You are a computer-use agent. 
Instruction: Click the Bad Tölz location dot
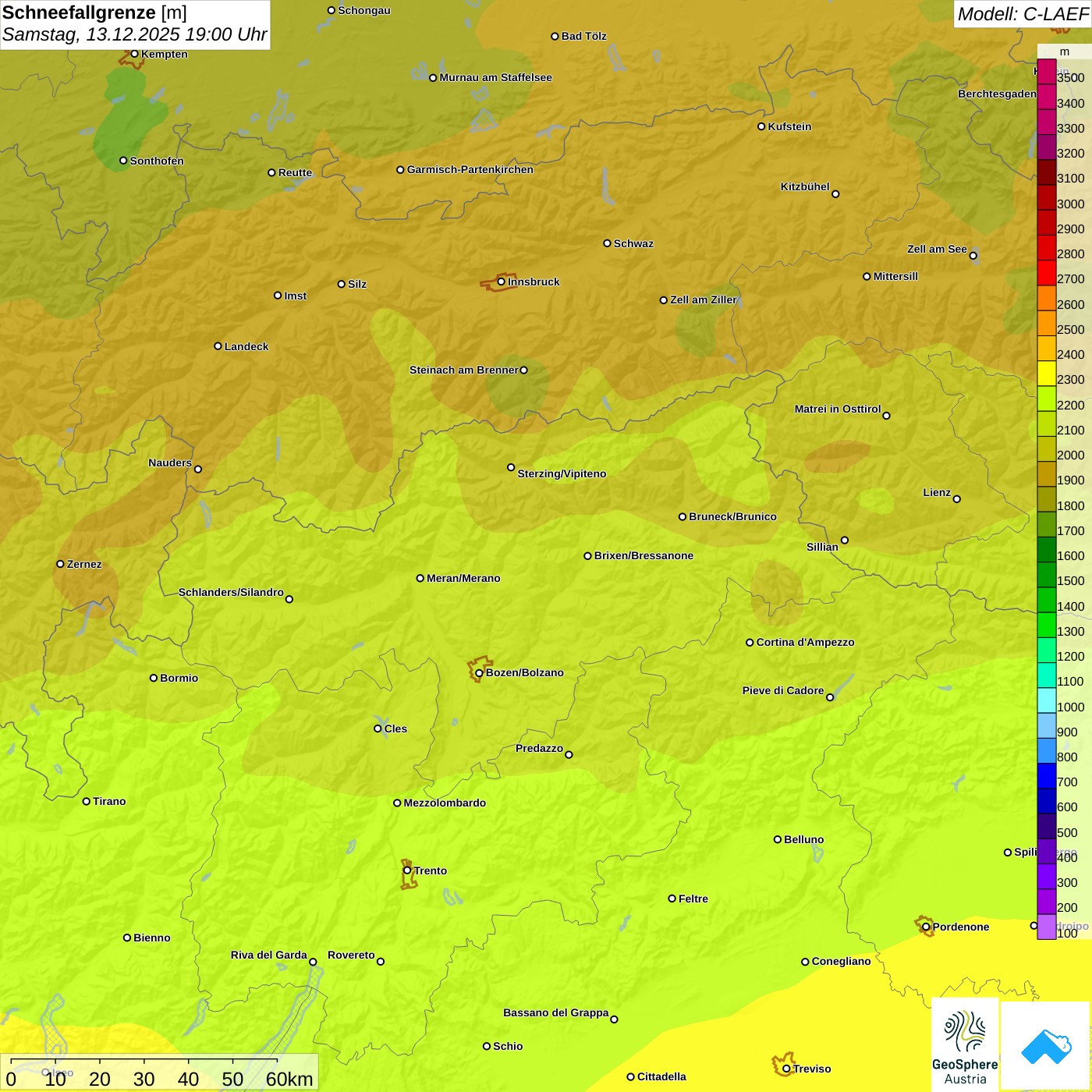click(555, 36)
